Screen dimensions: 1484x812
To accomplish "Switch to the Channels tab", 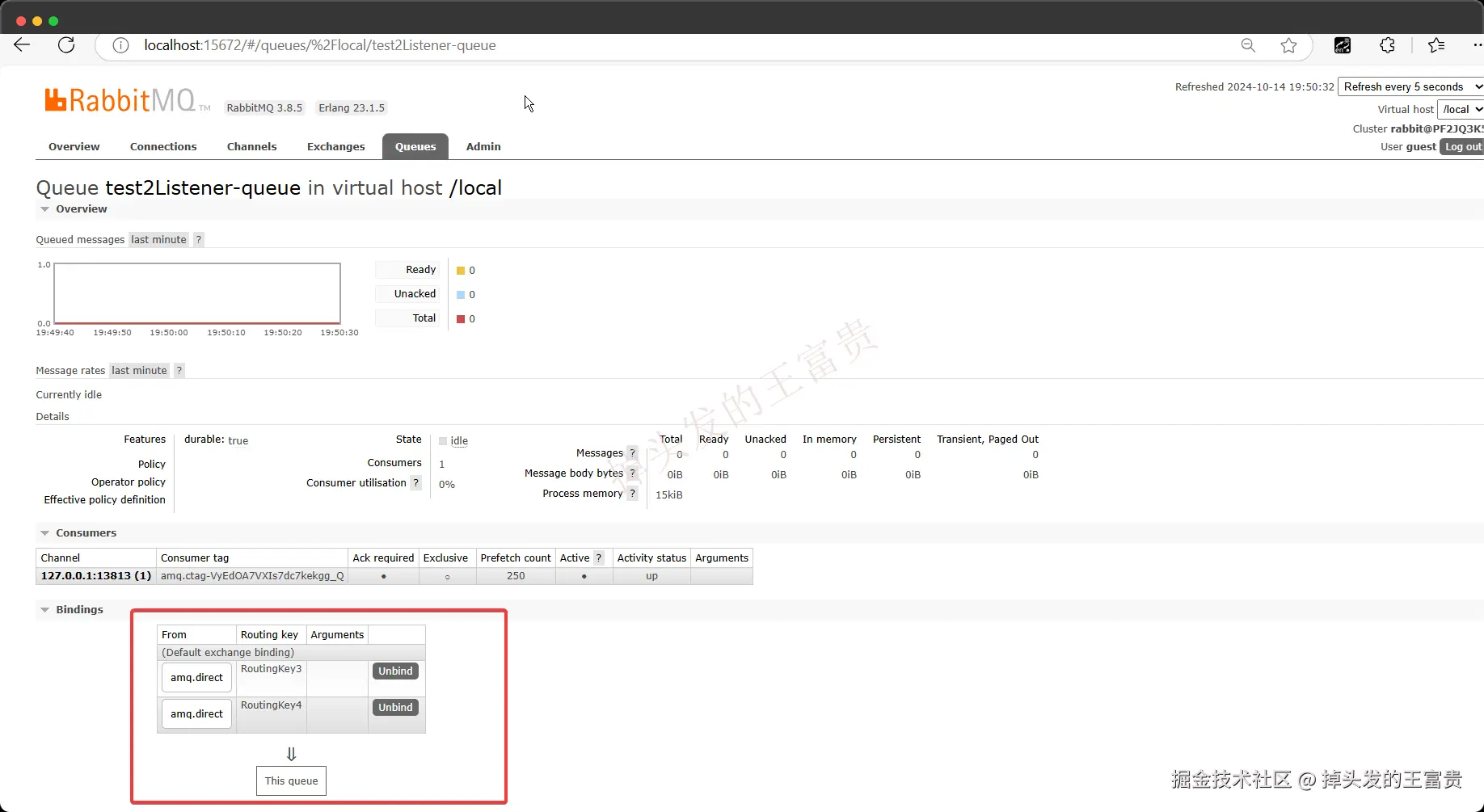I will coord(252,146).
